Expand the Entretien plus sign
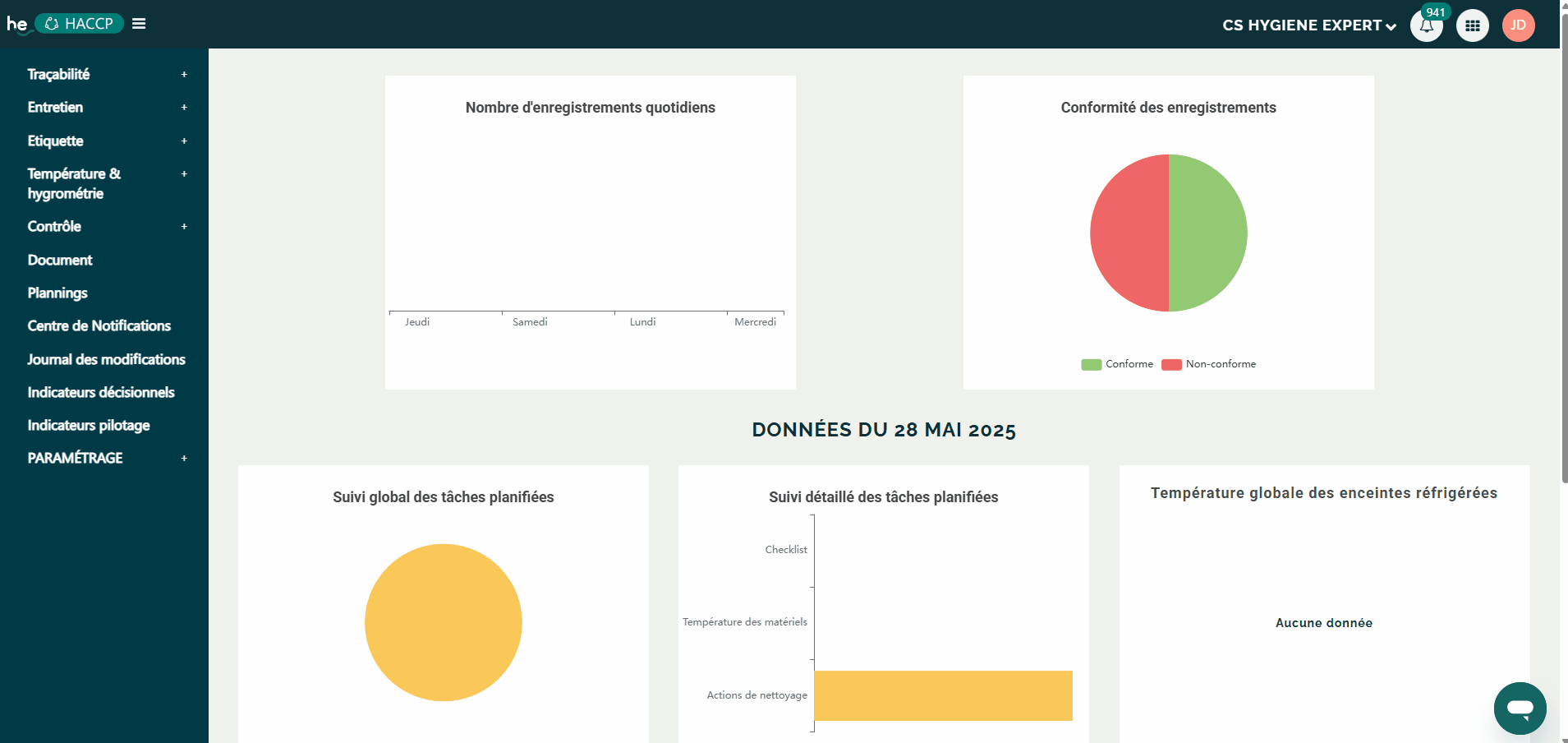 click(x=184, y=108)
